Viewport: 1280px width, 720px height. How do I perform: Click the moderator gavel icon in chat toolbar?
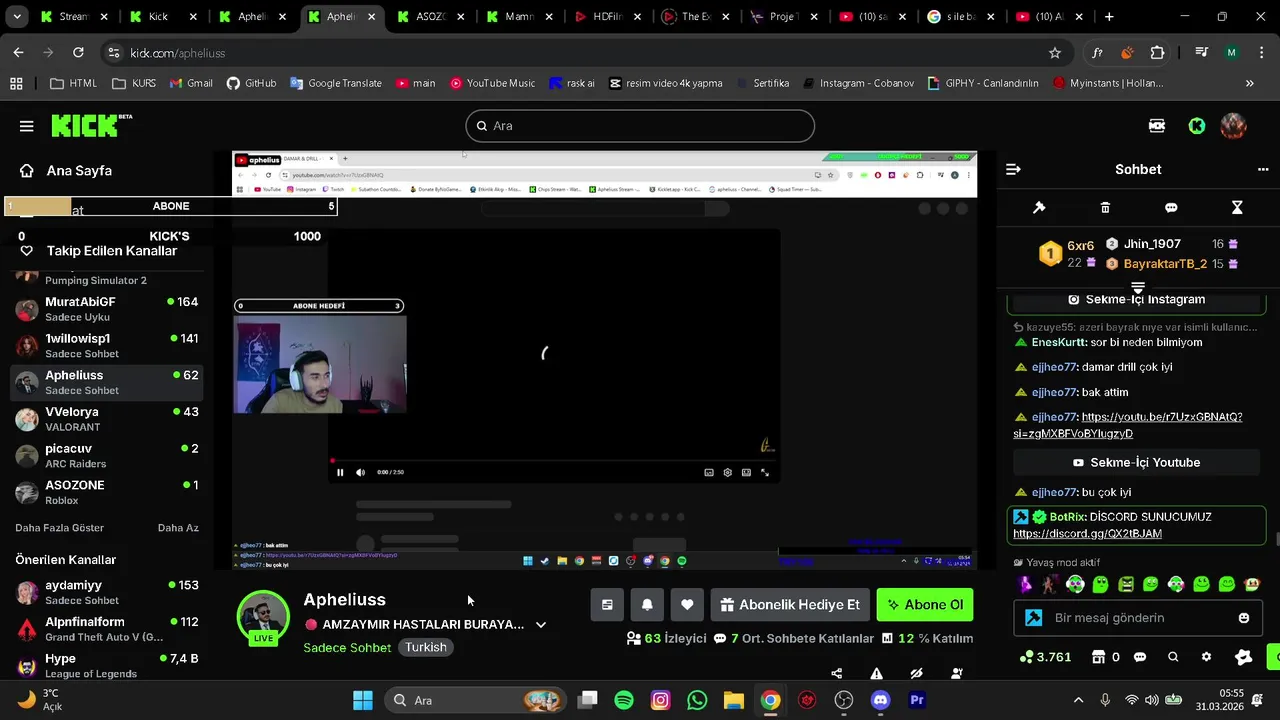1039,207
